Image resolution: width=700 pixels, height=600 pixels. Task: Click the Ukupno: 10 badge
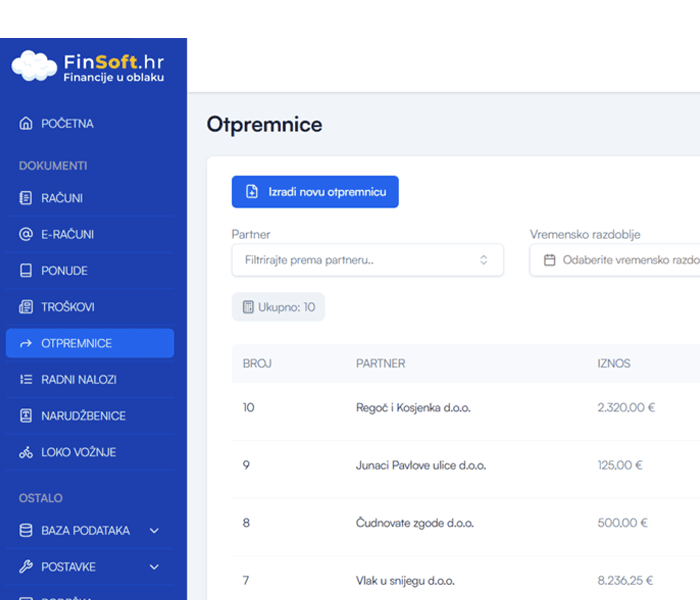278,307
